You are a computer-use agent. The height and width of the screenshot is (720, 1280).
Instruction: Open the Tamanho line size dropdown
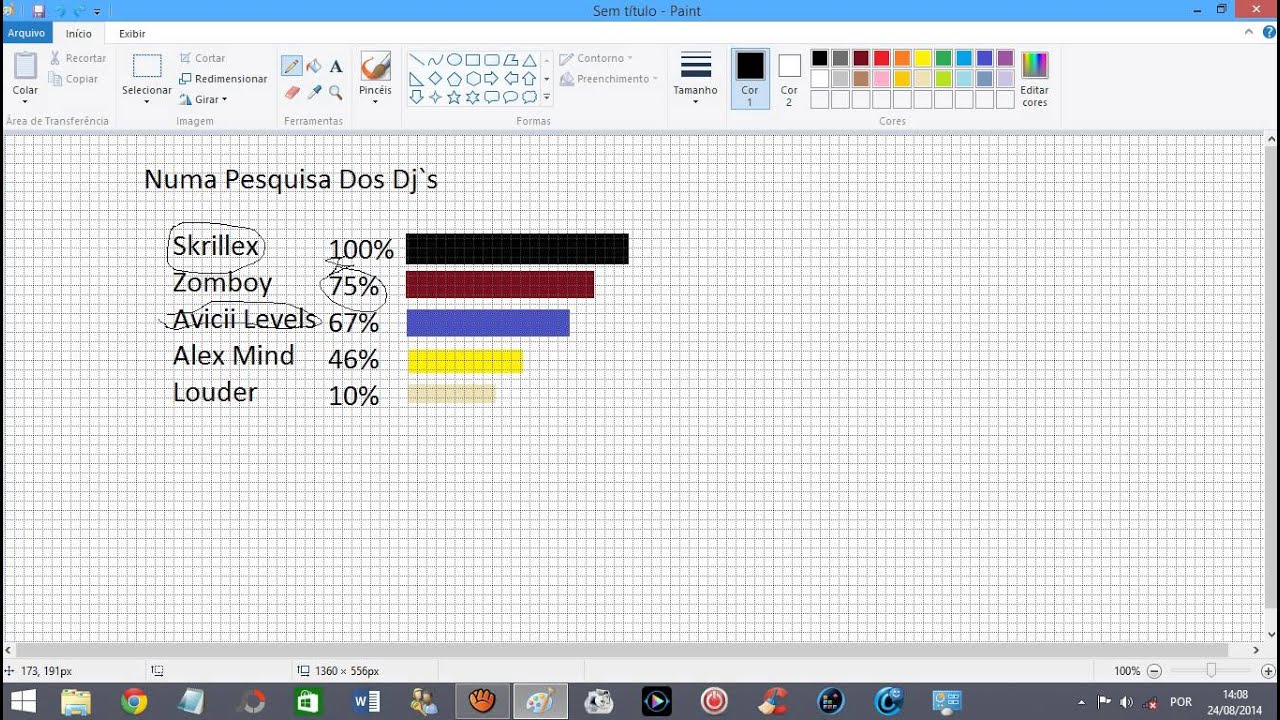pyautogui.click(x=695, y=79)
